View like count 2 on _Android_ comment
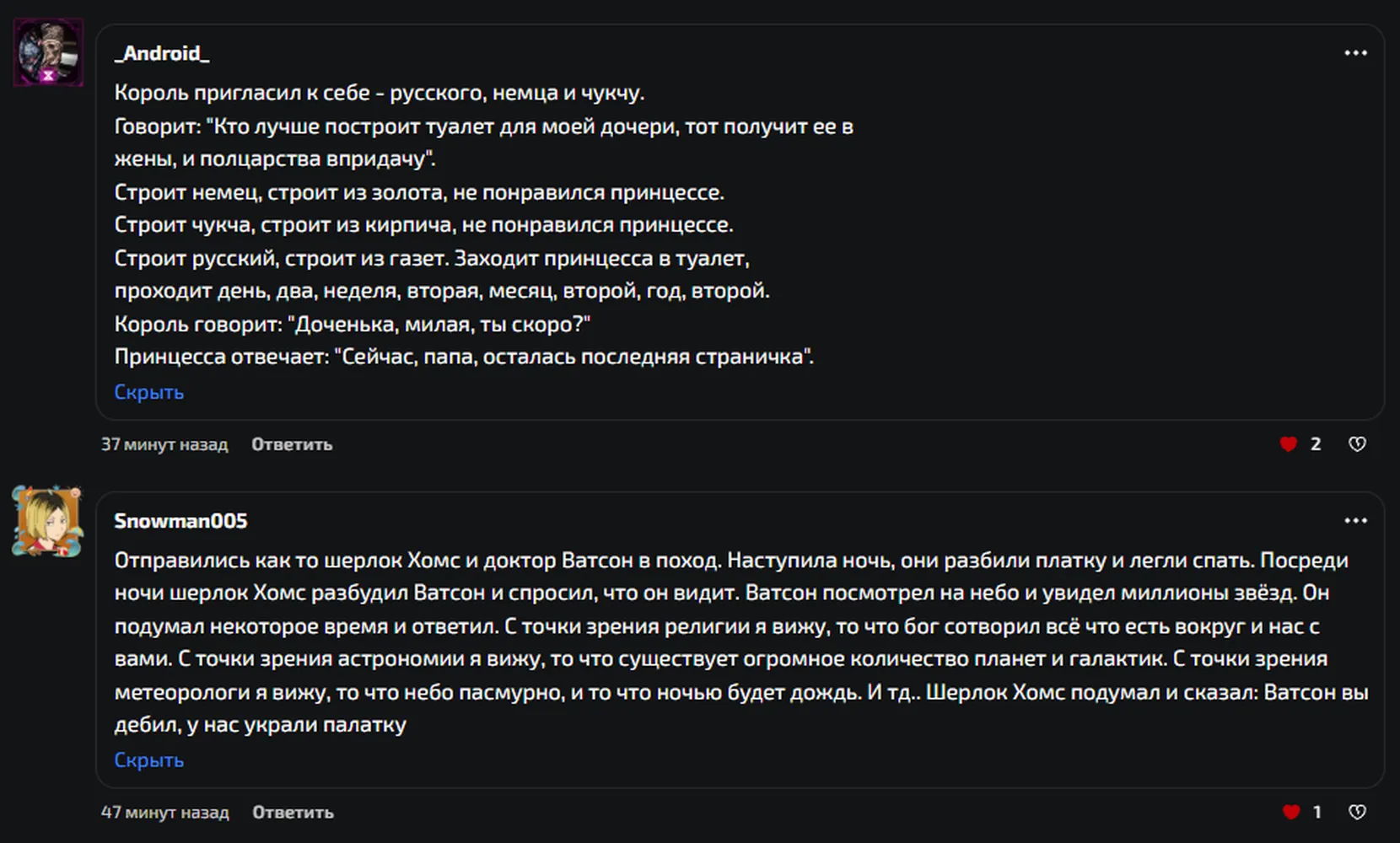1400x843 pixels. 1316,444
